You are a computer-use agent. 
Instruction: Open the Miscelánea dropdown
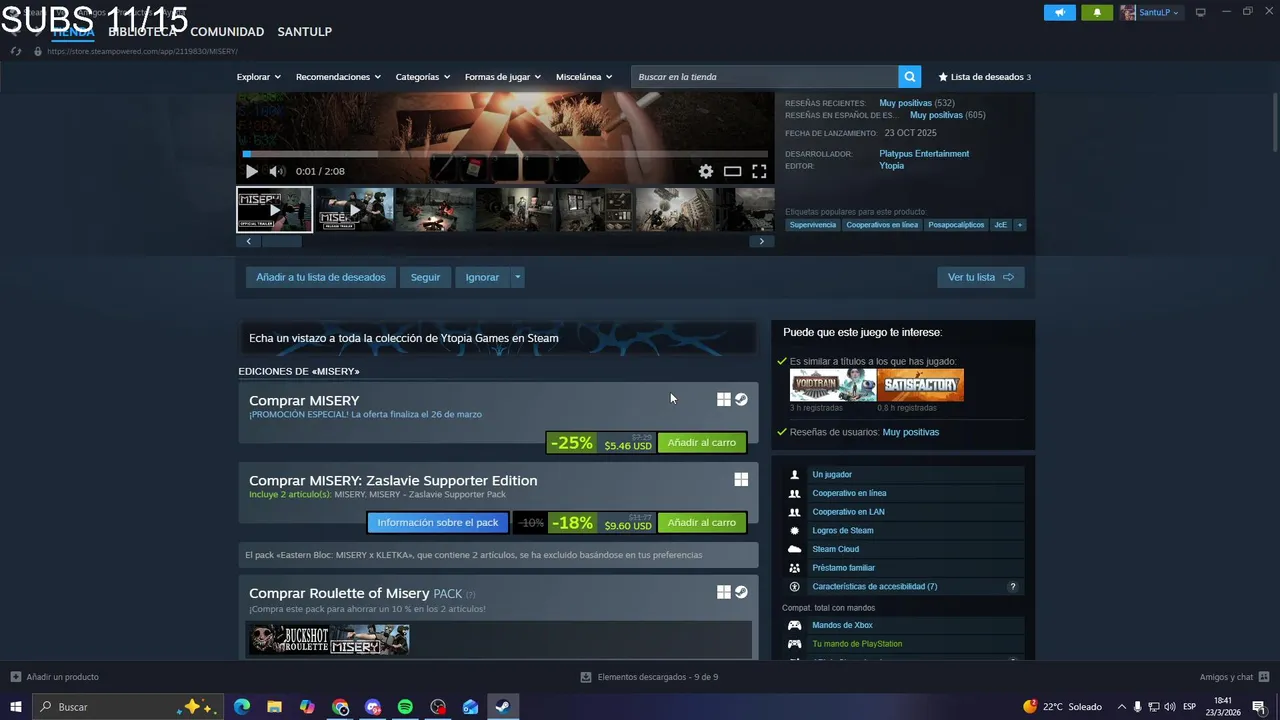[x=584, y=77]
